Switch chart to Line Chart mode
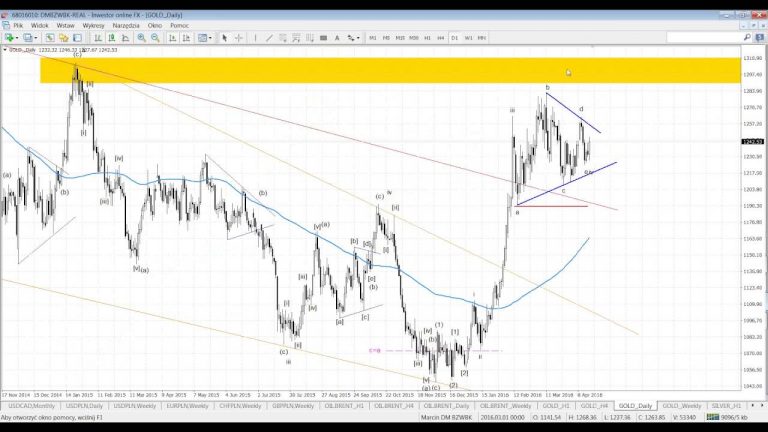 (x=125, y=38)
